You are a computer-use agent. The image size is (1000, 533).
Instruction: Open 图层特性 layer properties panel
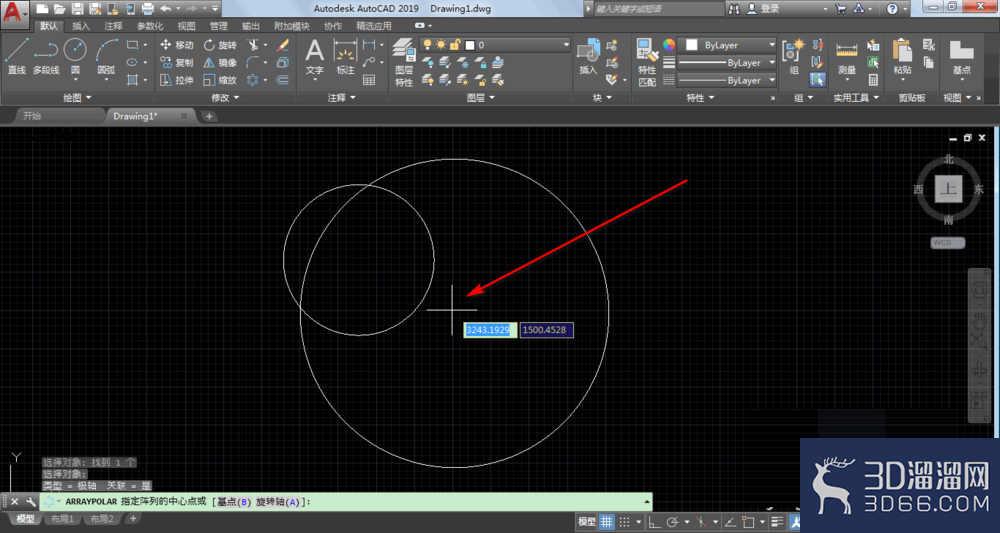[x=404, y=62]
